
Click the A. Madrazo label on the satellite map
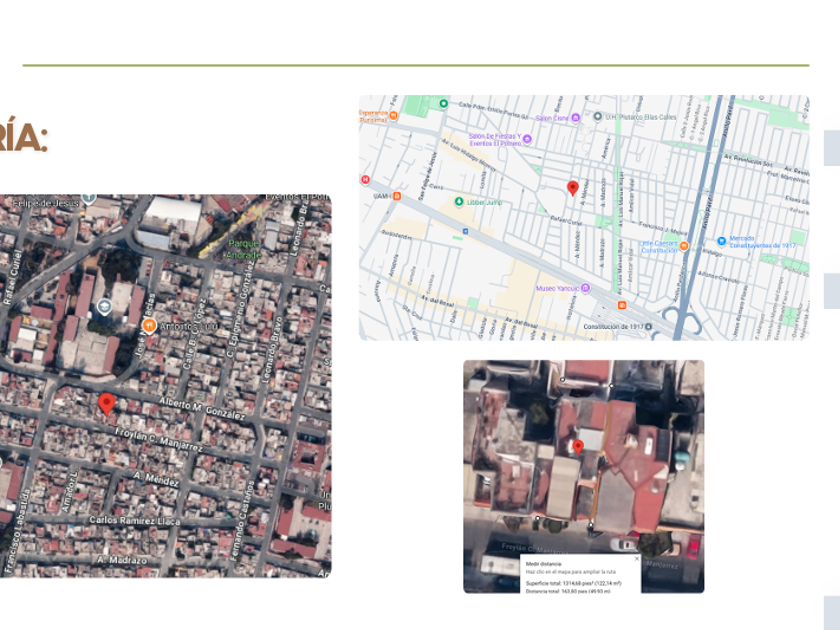tap(122, 560)
